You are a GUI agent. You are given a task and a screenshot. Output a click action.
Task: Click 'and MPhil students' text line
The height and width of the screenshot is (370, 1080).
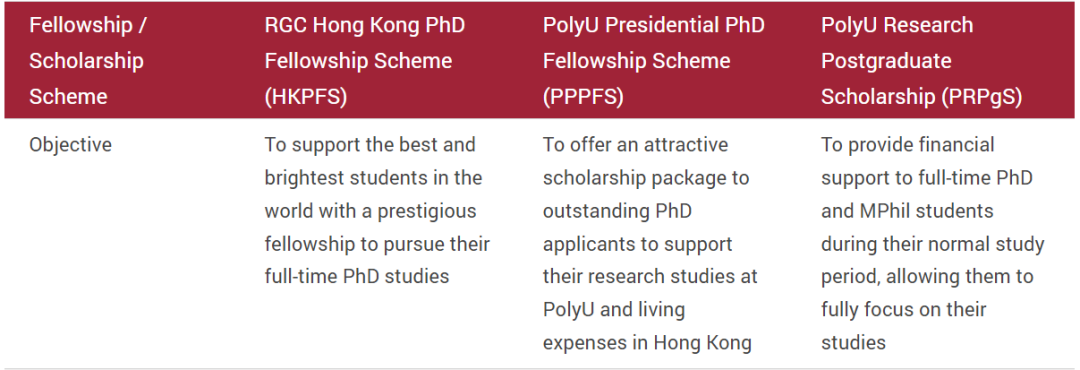907,211
